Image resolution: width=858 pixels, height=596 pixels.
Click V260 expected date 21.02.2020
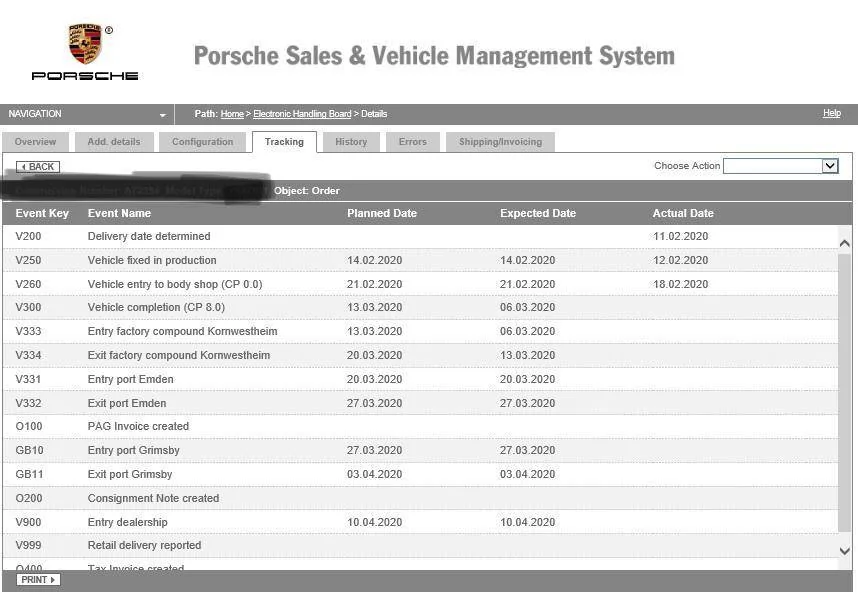click(x=527, y=285)
